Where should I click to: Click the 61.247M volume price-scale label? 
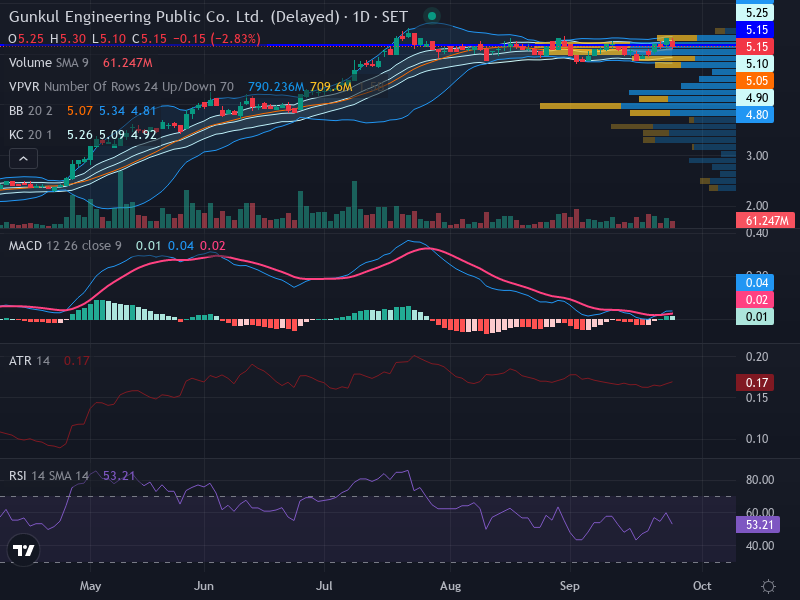click(765, 221)
